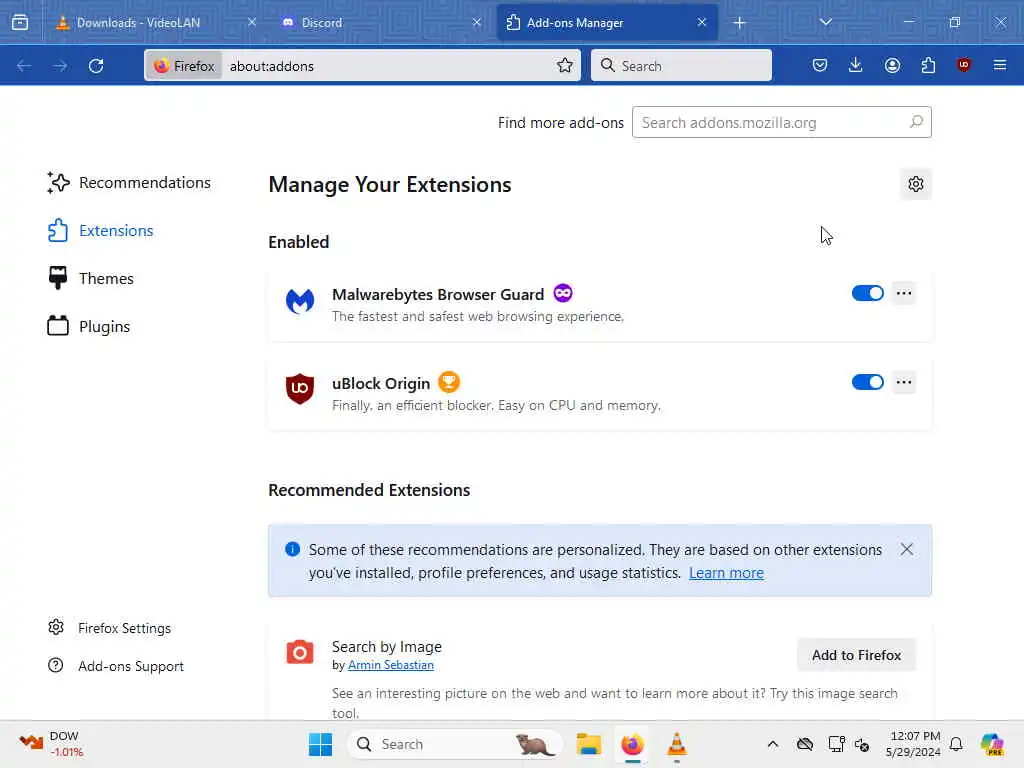Click the about:addons address bar
This screenshot has height=768, width=1024.
click(x=362, y=65)
